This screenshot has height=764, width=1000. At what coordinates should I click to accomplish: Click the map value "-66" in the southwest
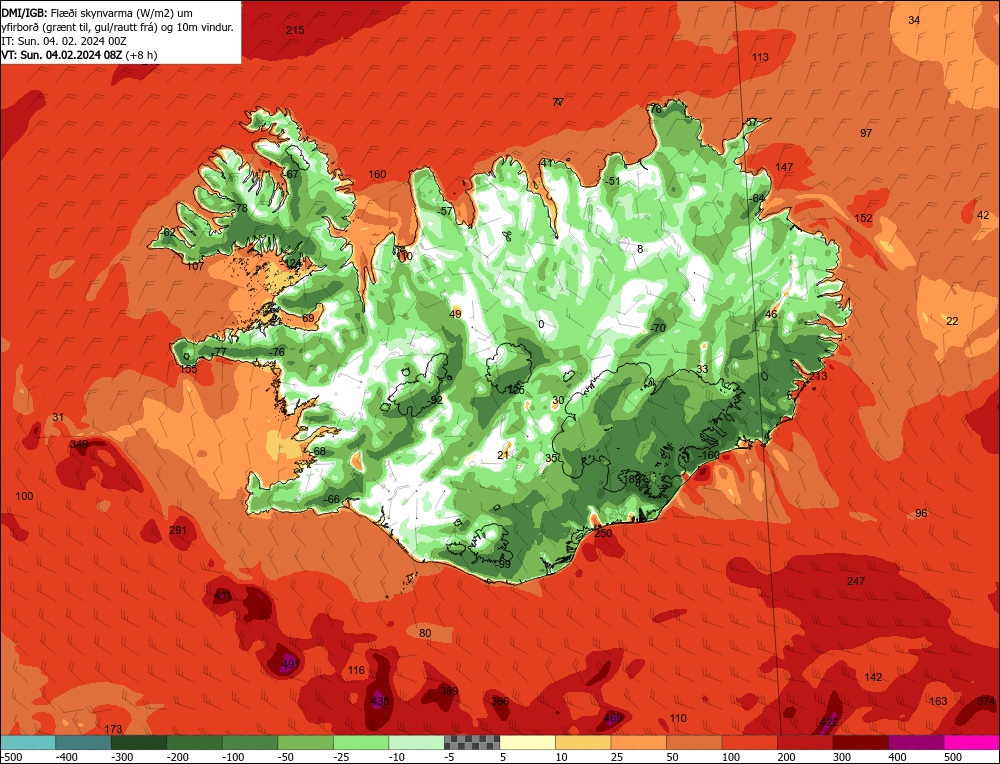(x=332, y=499)
